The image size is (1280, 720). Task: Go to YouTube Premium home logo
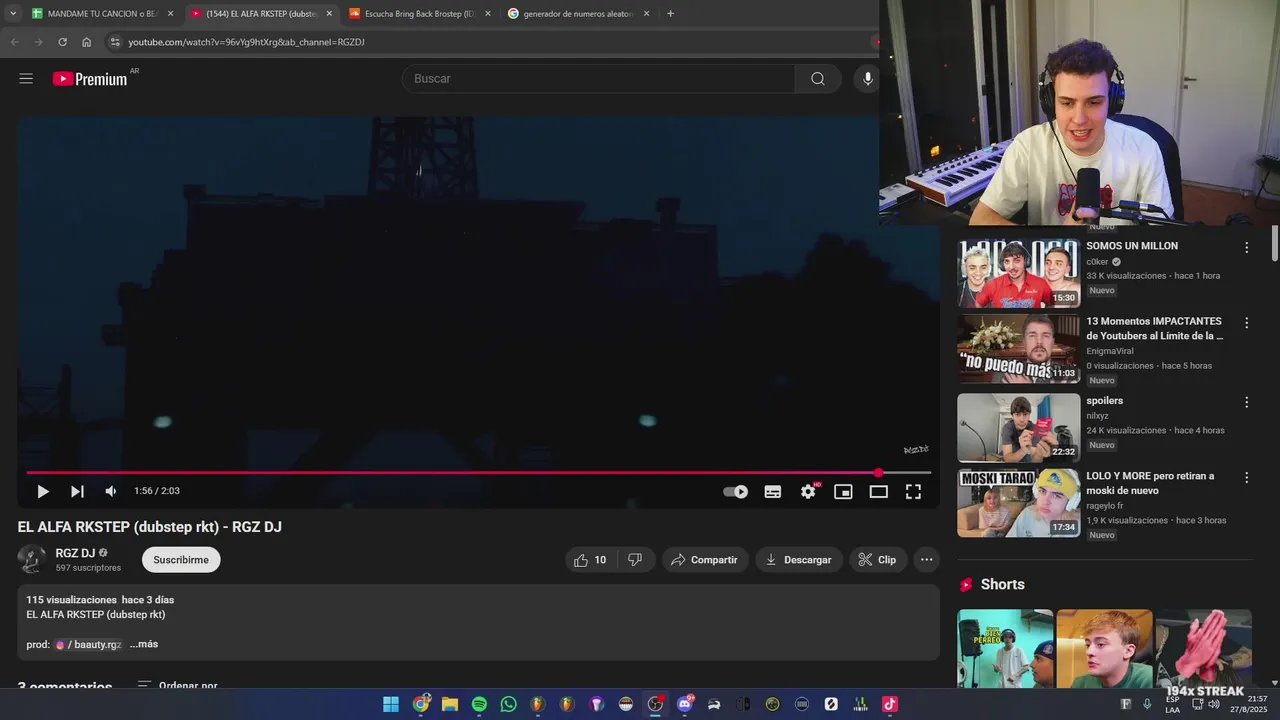(x=90, y=79)
